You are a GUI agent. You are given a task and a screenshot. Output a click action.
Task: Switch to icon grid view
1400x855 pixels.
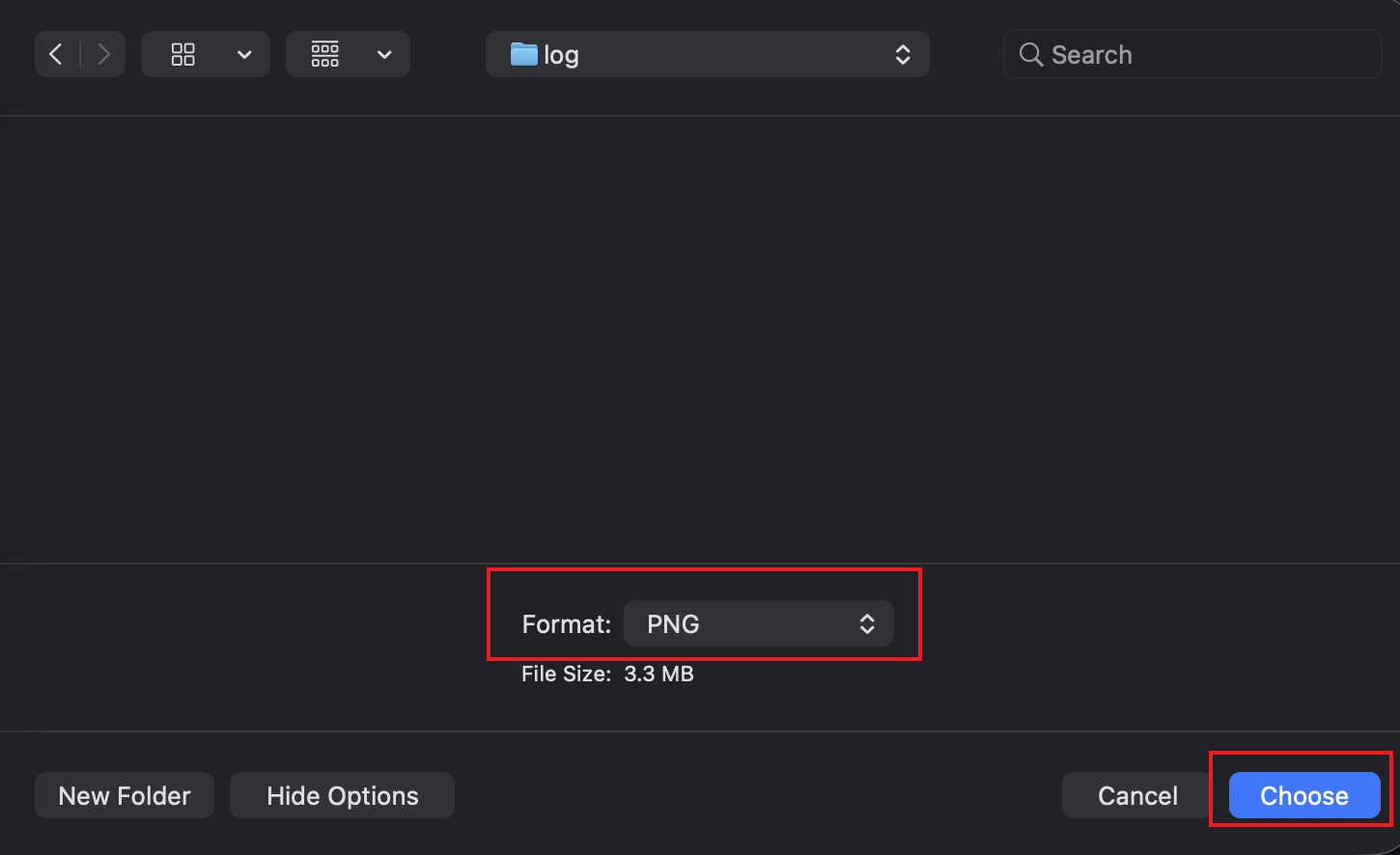pyautogui.click(x=183, y=55)
